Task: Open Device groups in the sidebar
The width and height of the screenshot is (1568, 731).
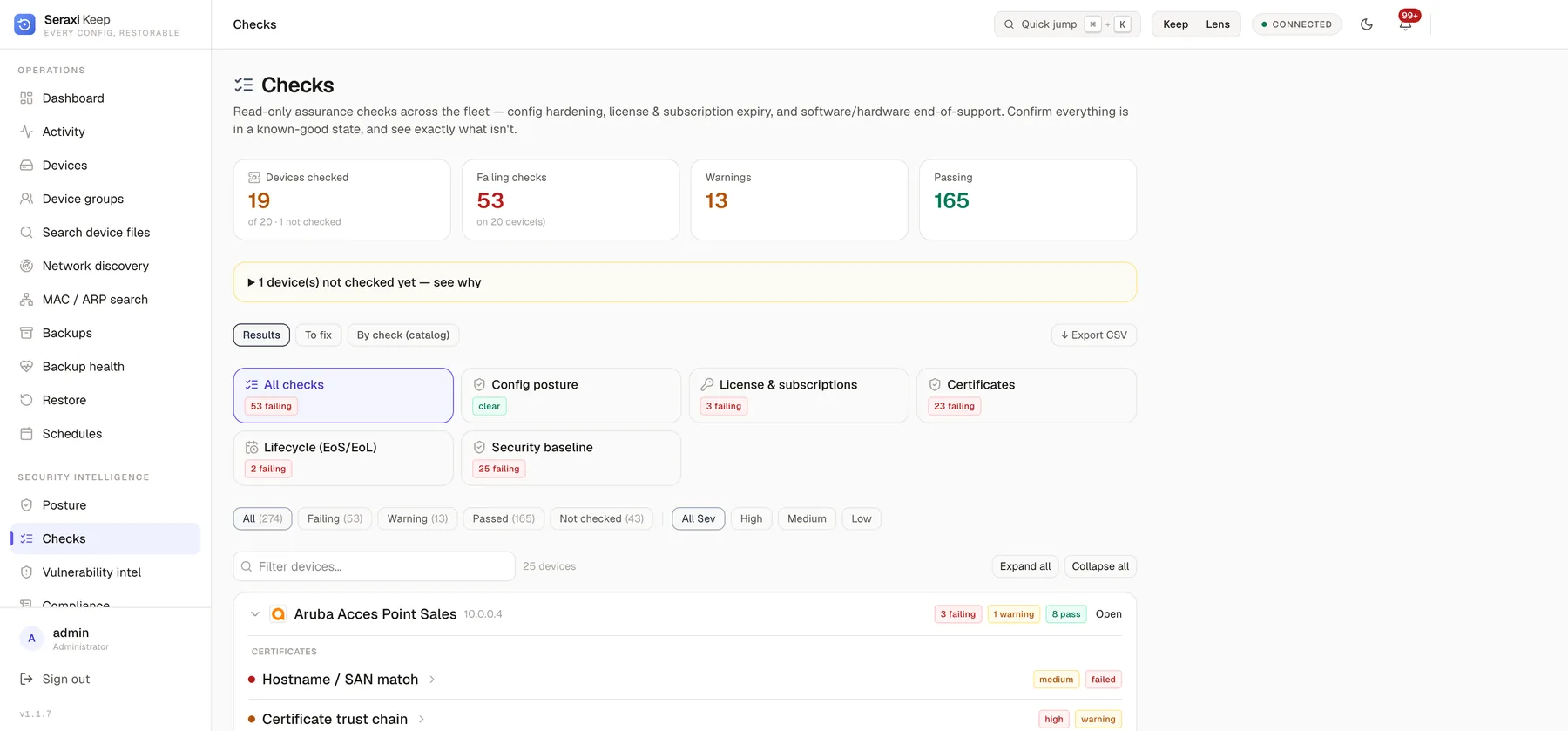Action: [x=105, y=199]
